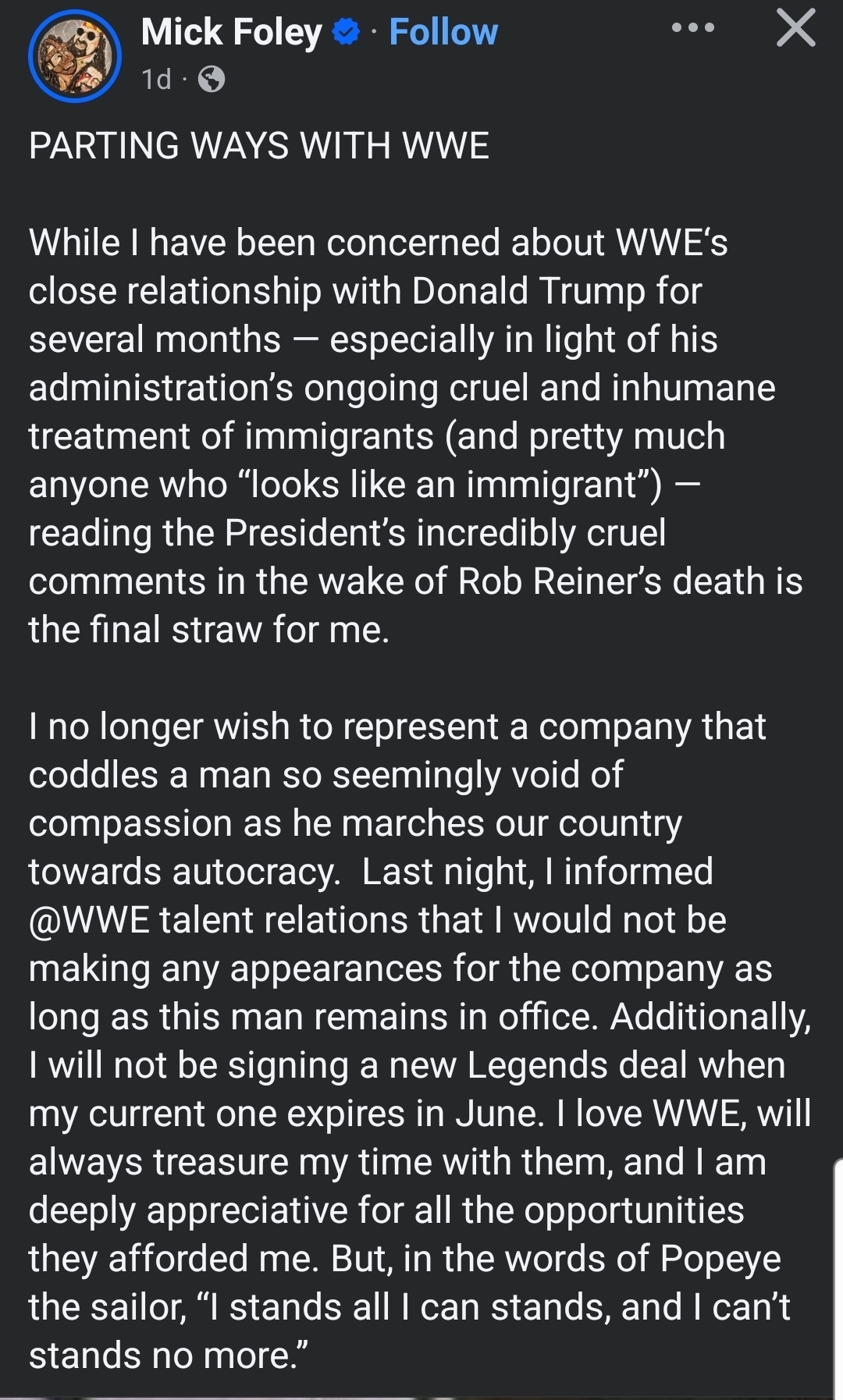This screenshot has height=1400, width=843.
Task: Click the globe public privacy icon
Action: coord(212,79)
